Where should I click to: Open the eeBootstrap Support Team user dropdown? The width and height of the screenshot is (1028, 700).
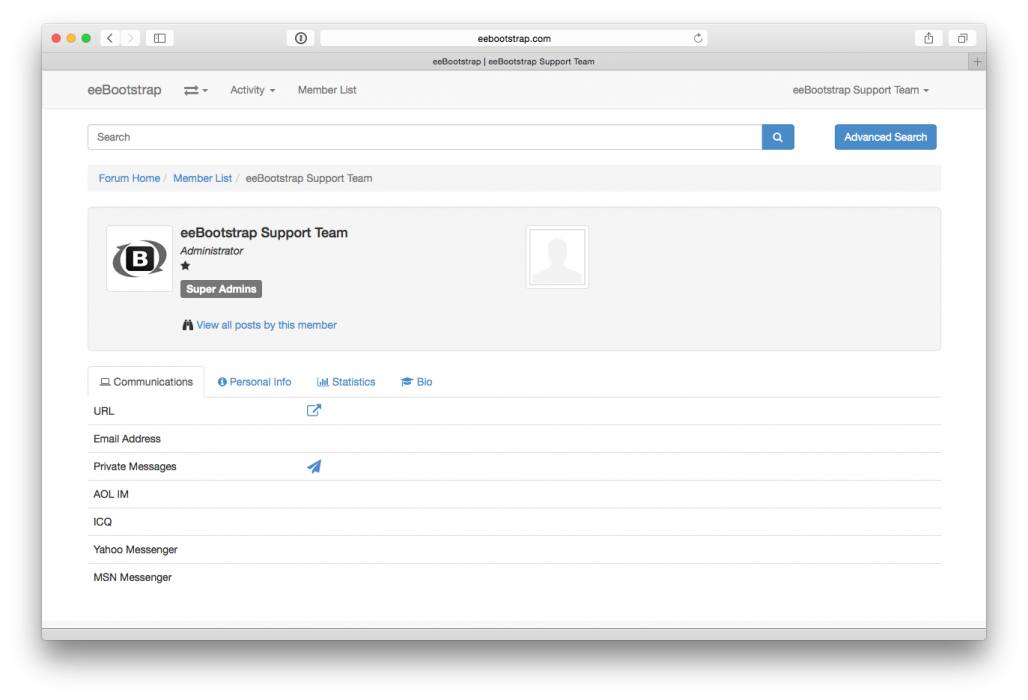[x=861, y=90]
